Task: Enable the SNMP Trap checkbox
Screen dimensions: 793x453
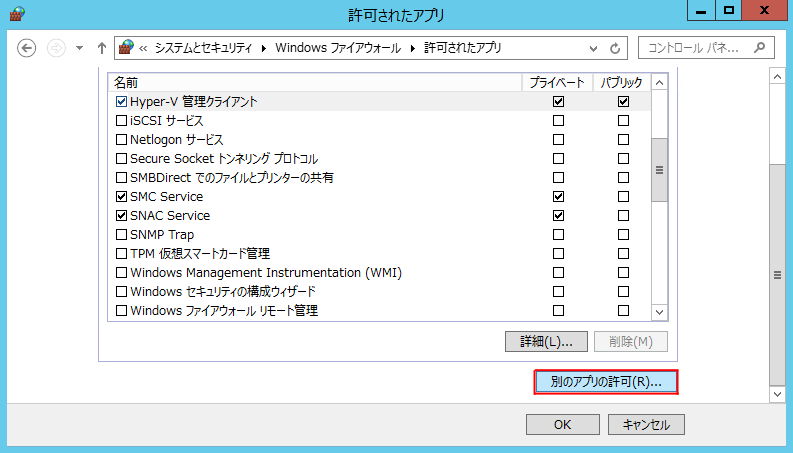Action: (121, 235)
